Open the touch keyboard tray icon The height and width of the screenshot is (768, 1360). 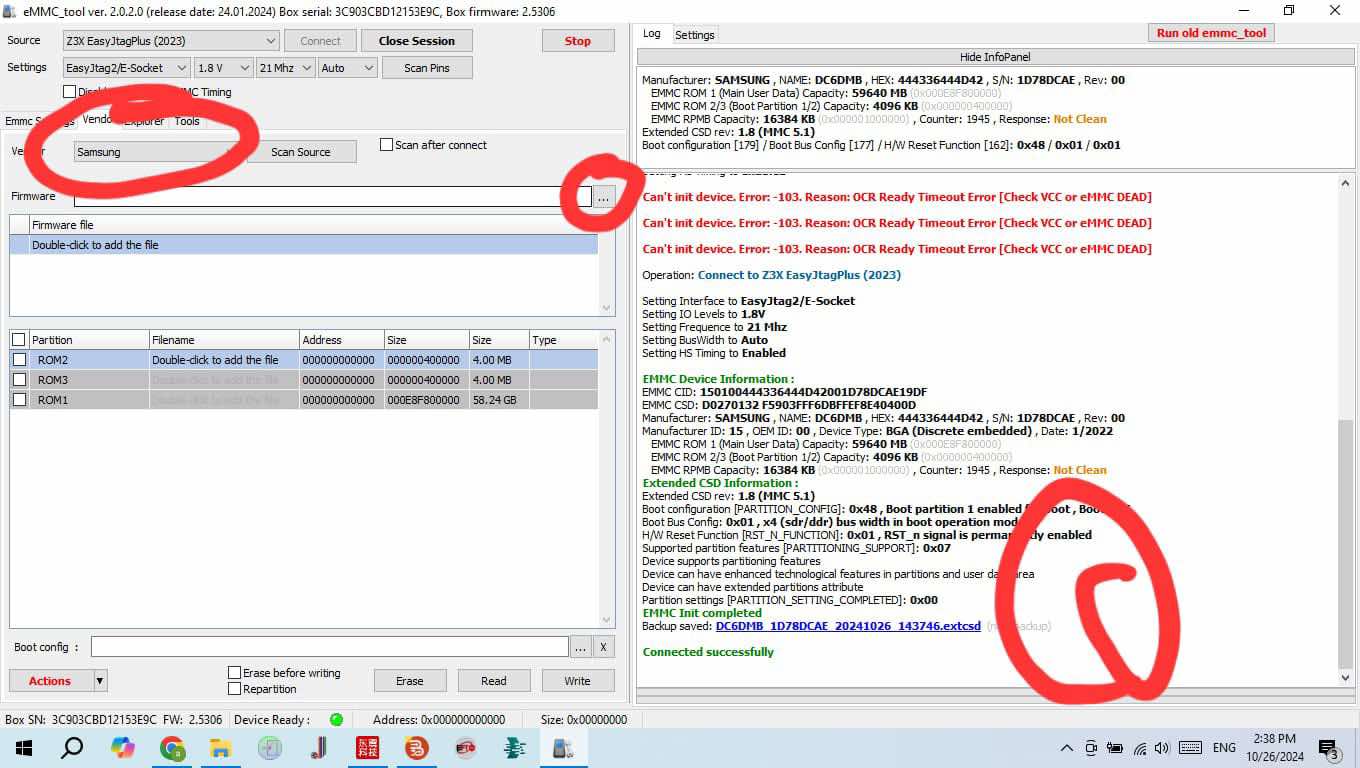tap(1190, 748)
